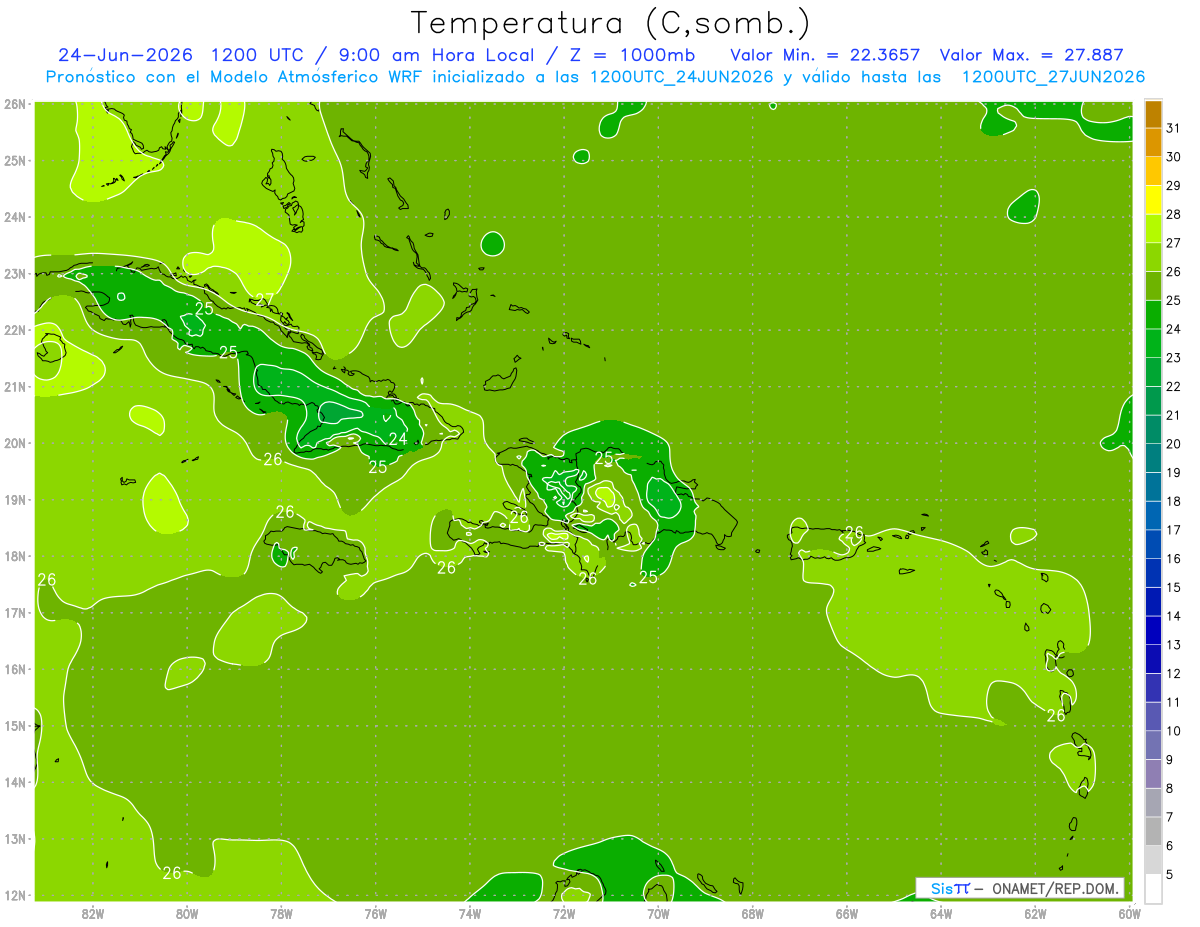The height and width of the screenshot is (927, 1200).
Task: Click the 64W longitude axis label
Action: 941,913
